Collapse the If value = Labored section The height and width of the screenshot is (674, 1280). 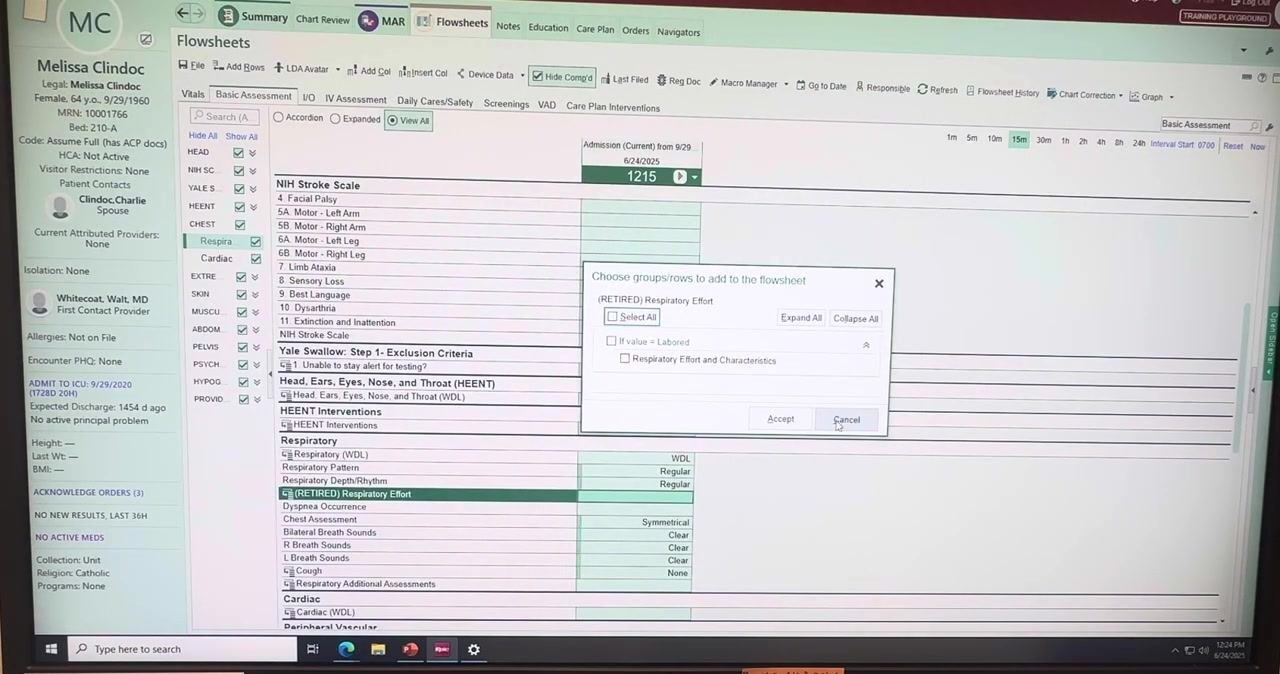coord(866,345)
